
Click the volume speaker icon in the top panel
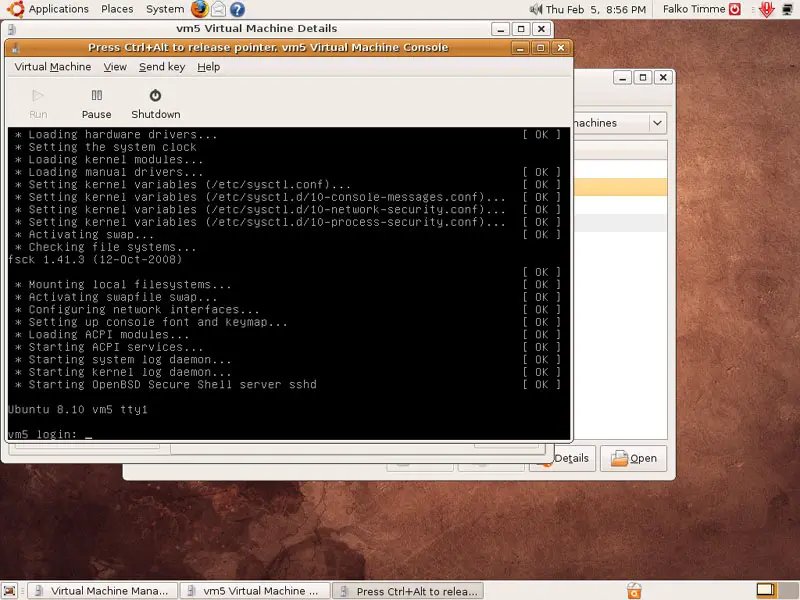coord(536,9)
